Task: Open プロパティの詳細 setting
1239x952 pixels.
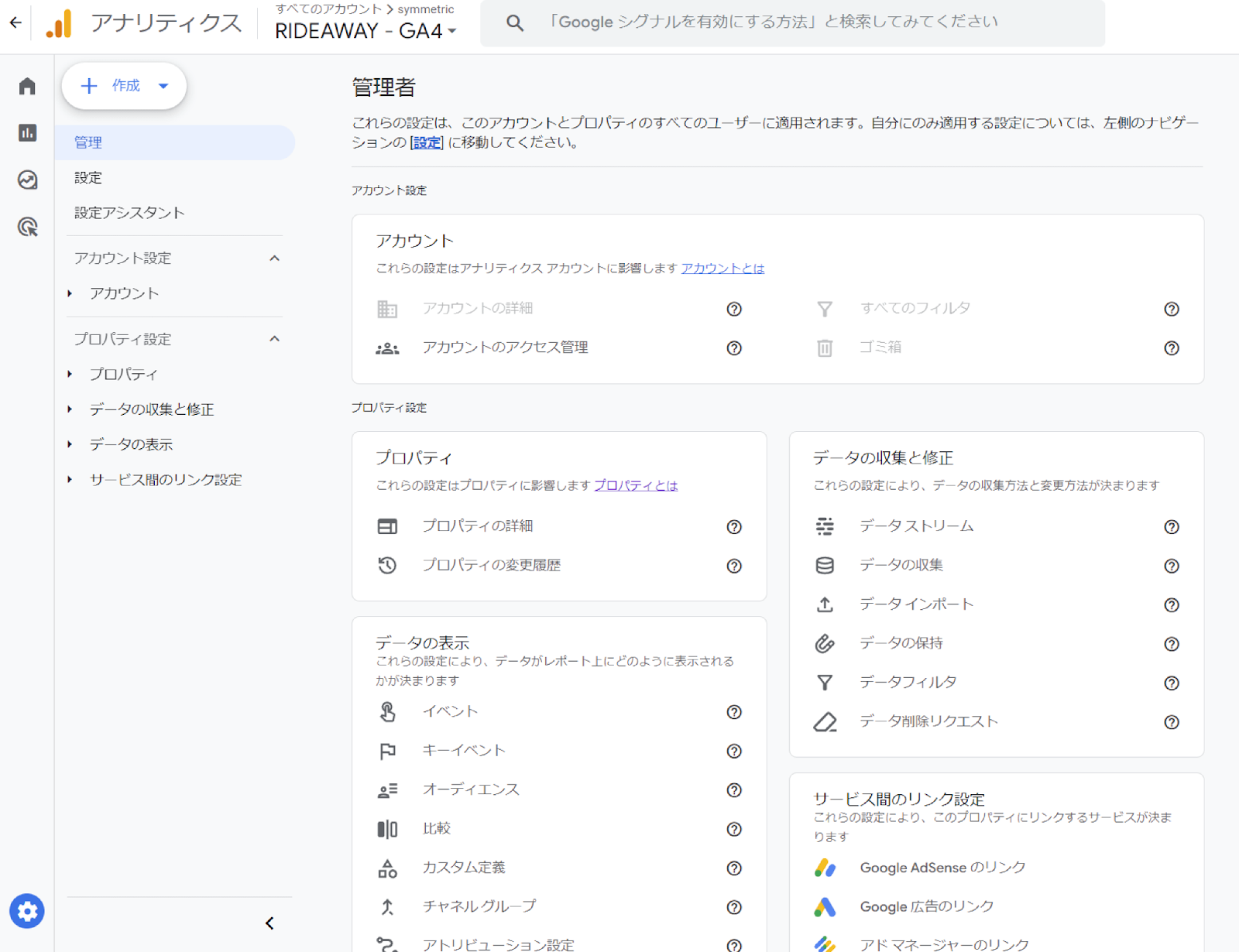Action: (478, 526)
